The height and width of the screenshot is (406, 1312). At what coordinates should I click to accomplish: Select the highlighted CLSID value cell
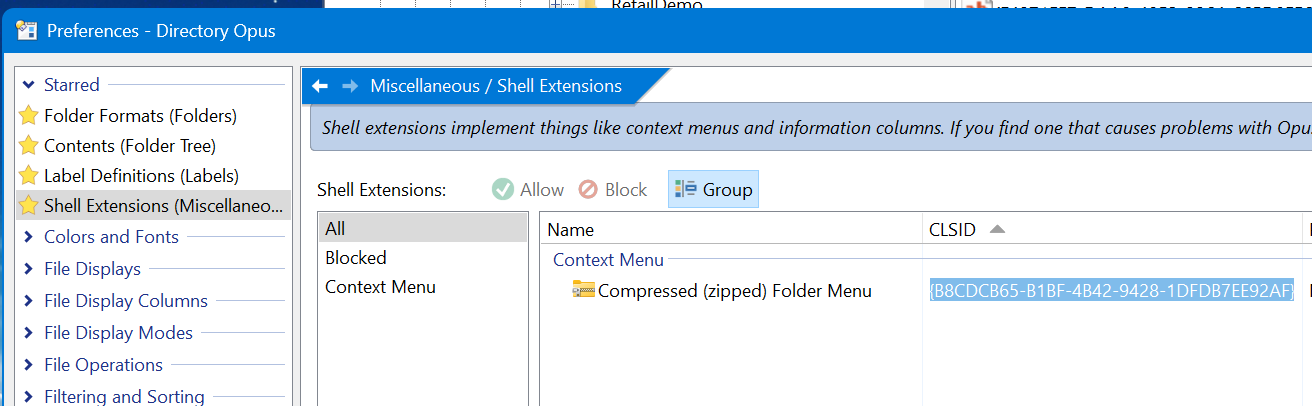point(1111,291)
